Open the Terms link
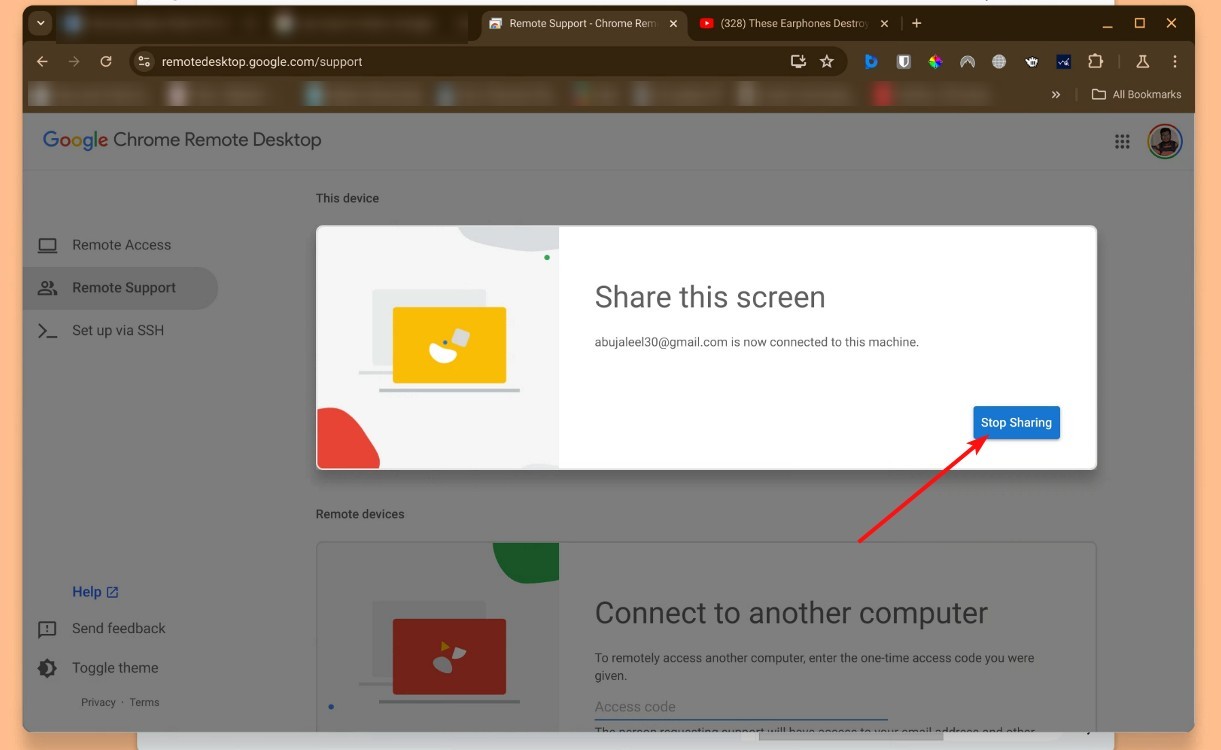 144,702
